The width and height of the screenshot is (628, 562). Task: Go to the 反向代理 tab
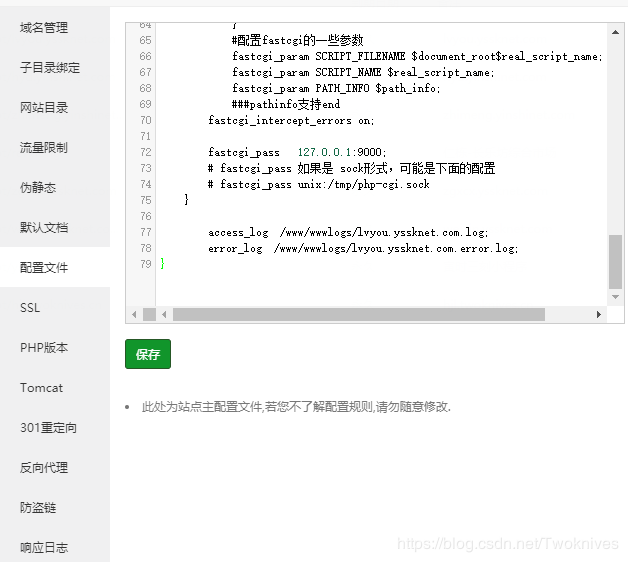(x=44, y=467)
